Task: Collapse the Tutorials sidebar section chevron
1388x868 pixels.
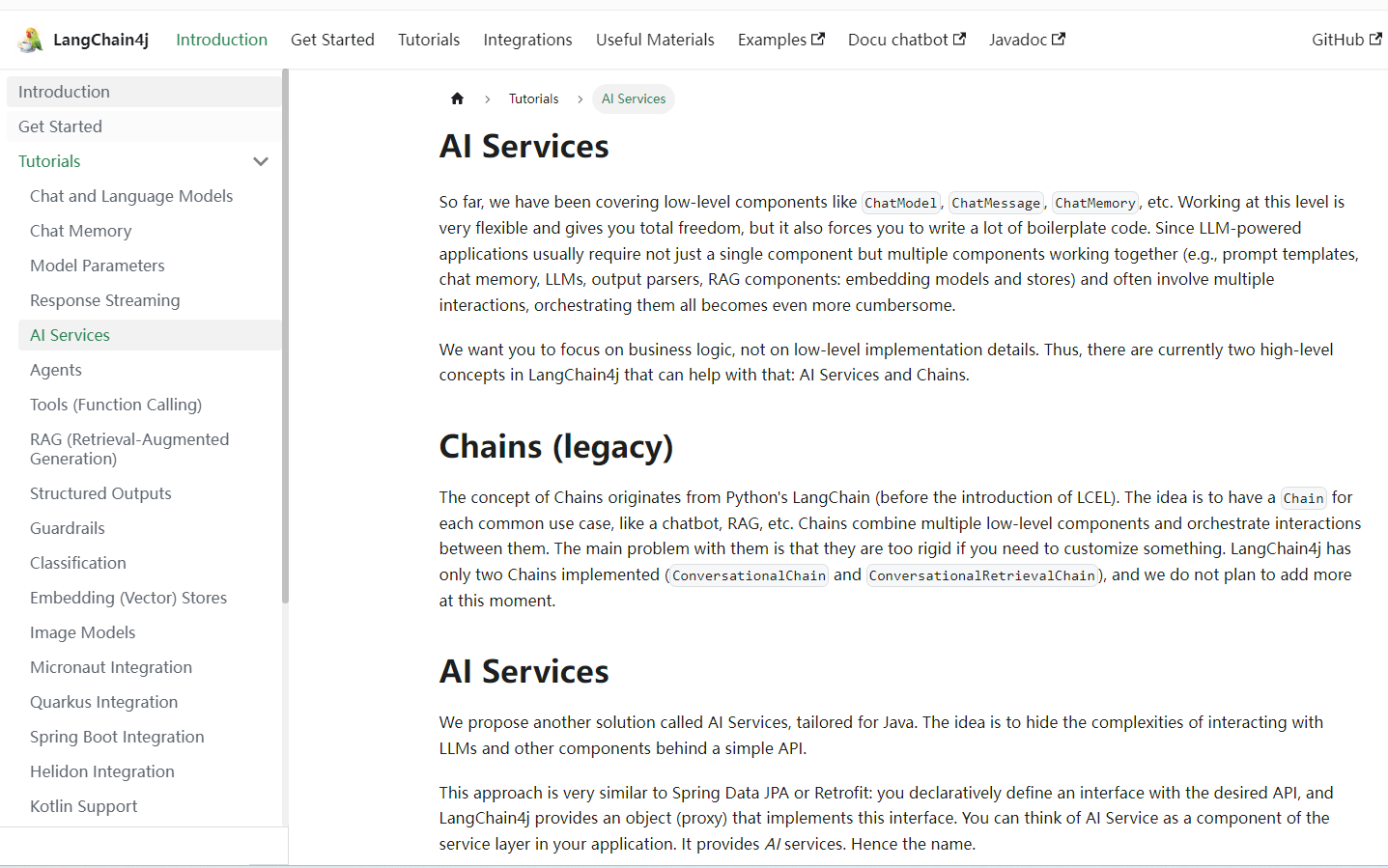Action: click(261, 161)
